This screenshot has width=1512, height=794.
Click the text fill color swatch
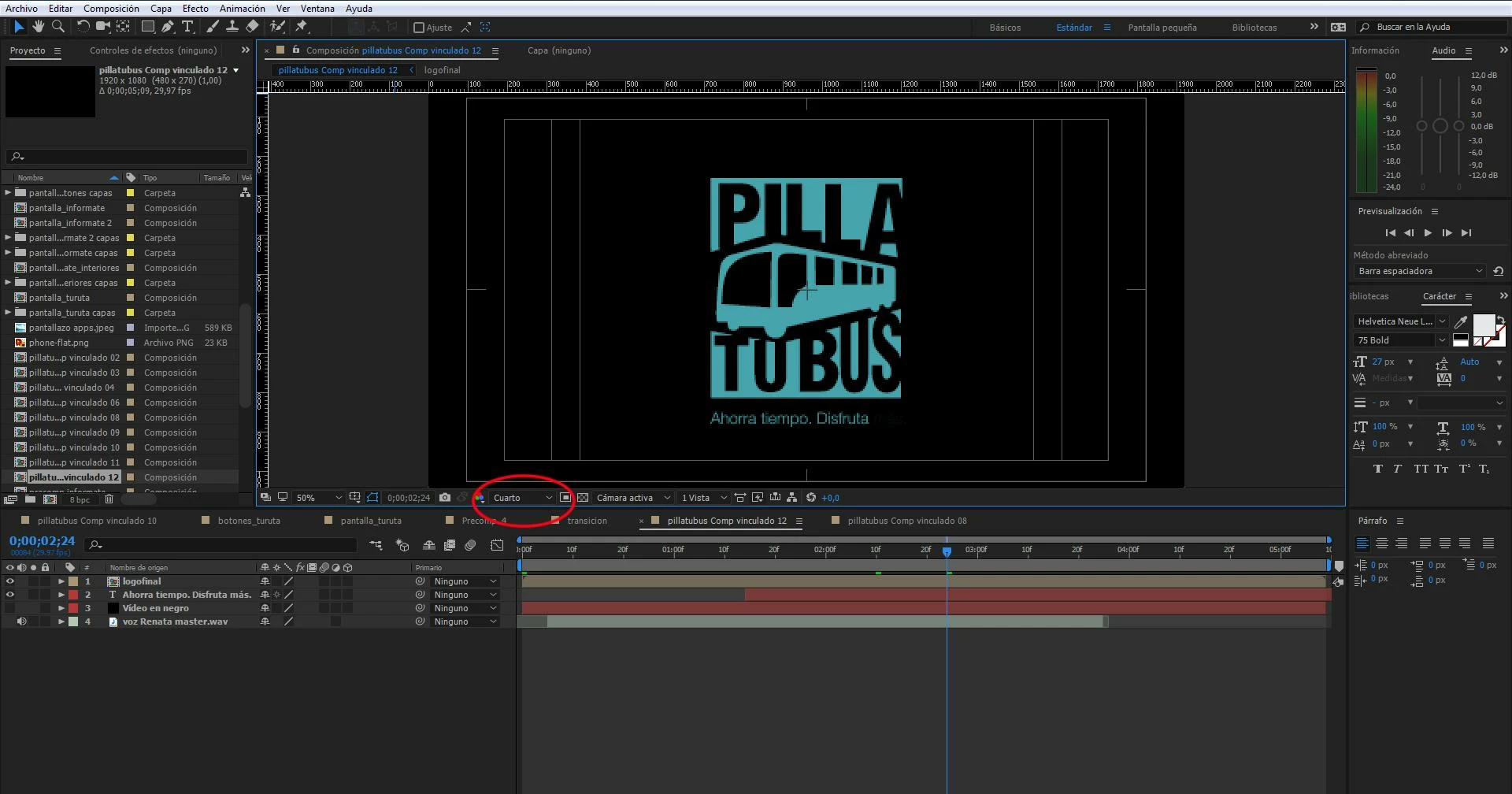point(1484,325)
